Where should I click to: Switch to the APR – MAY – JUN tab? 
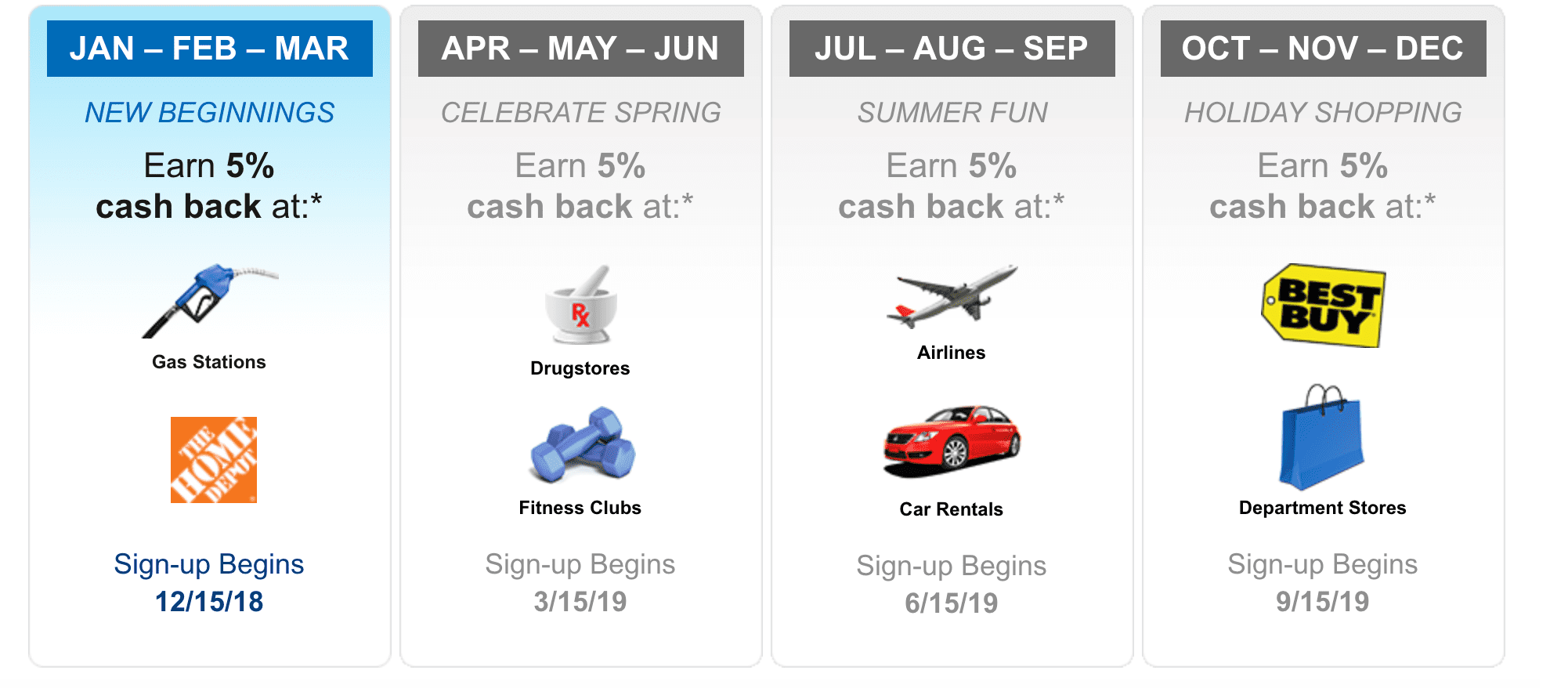tap(581, 49)
